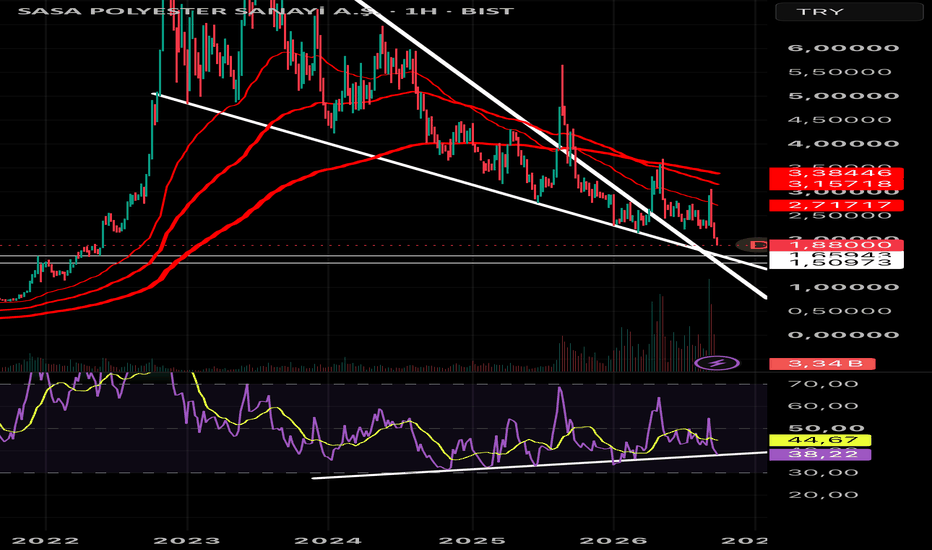Image resolution: width=932 pixels, height=550 pixels.
Task: Click the 1,88000 current price label
Action: pyautogui.click(x=836, y=245)
